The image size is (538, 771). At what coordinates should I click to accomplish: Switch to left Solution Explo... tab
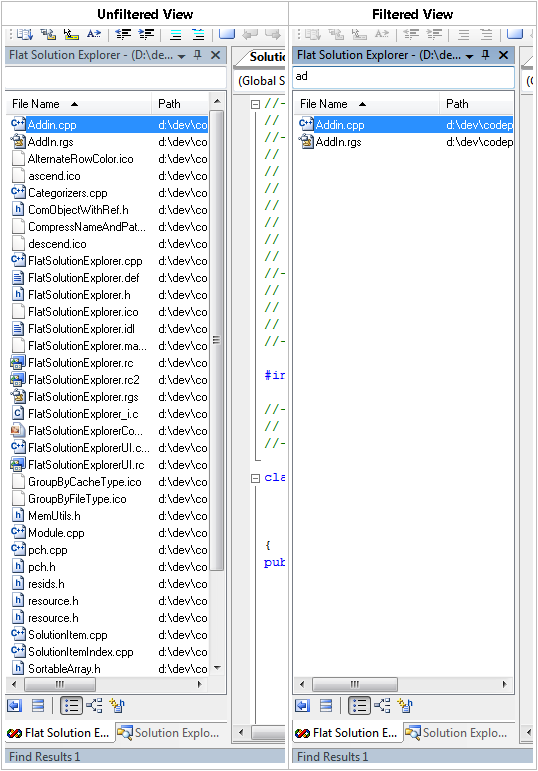pyautogui.click(x=170, y=733)
